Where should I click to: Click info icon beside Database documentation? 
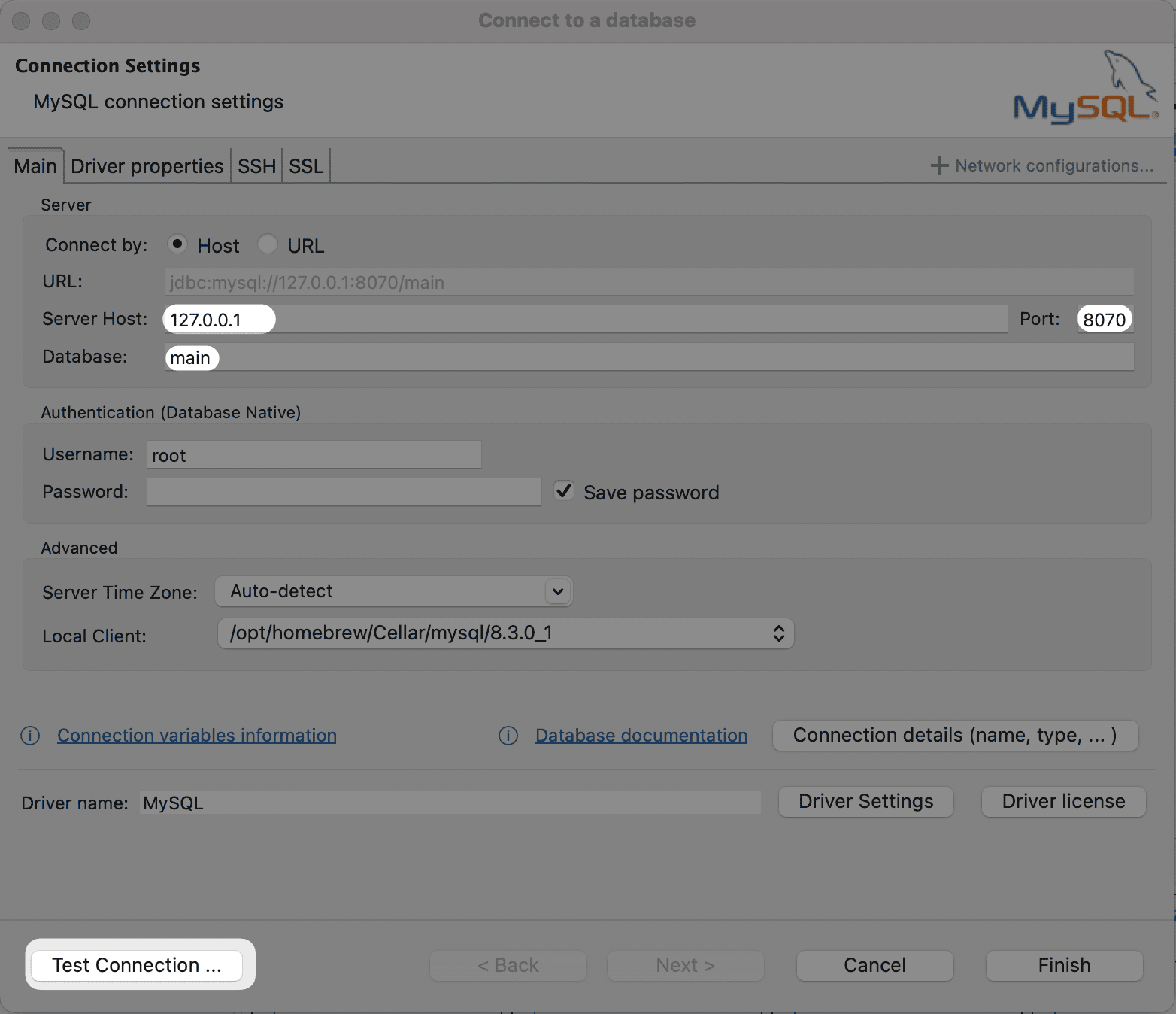(508, 736)
